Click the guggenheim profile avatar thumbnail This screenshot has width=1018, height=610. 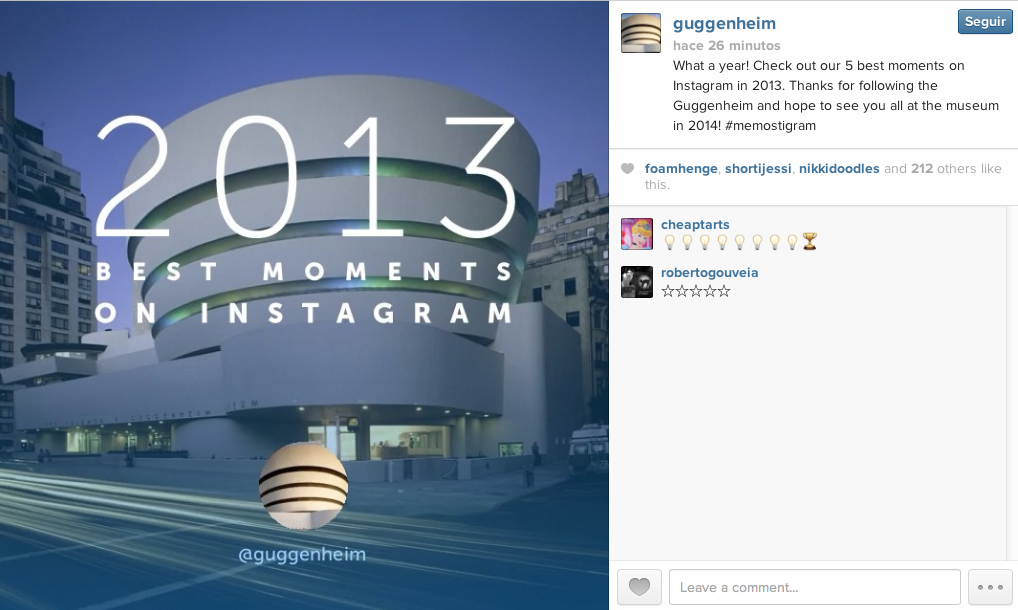tap(641, 33)
